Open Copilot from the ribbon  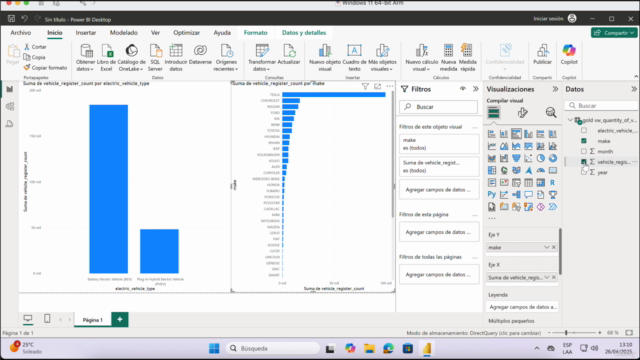(569, 55)
